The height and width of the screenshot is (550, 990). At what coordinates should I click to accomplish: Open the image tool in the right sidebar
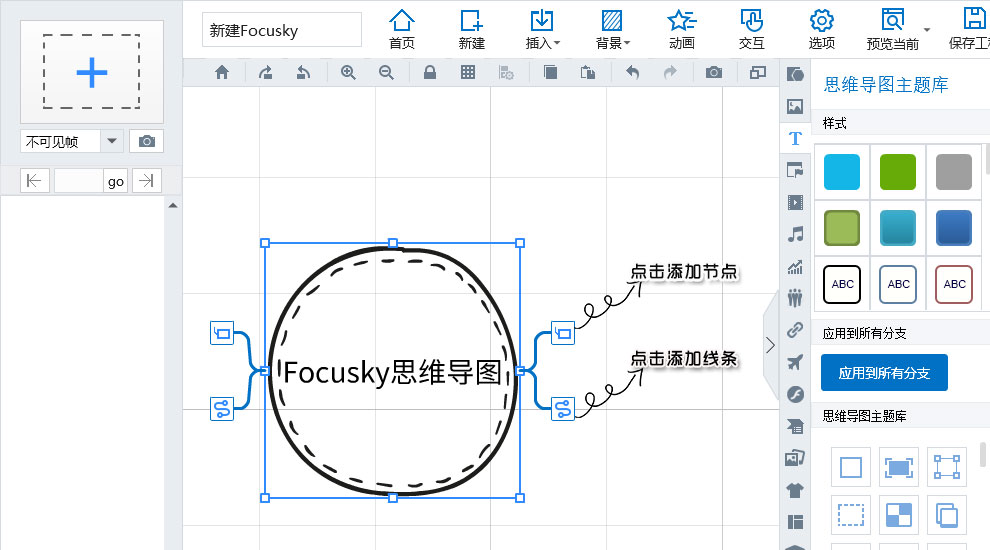coord(795,106)
